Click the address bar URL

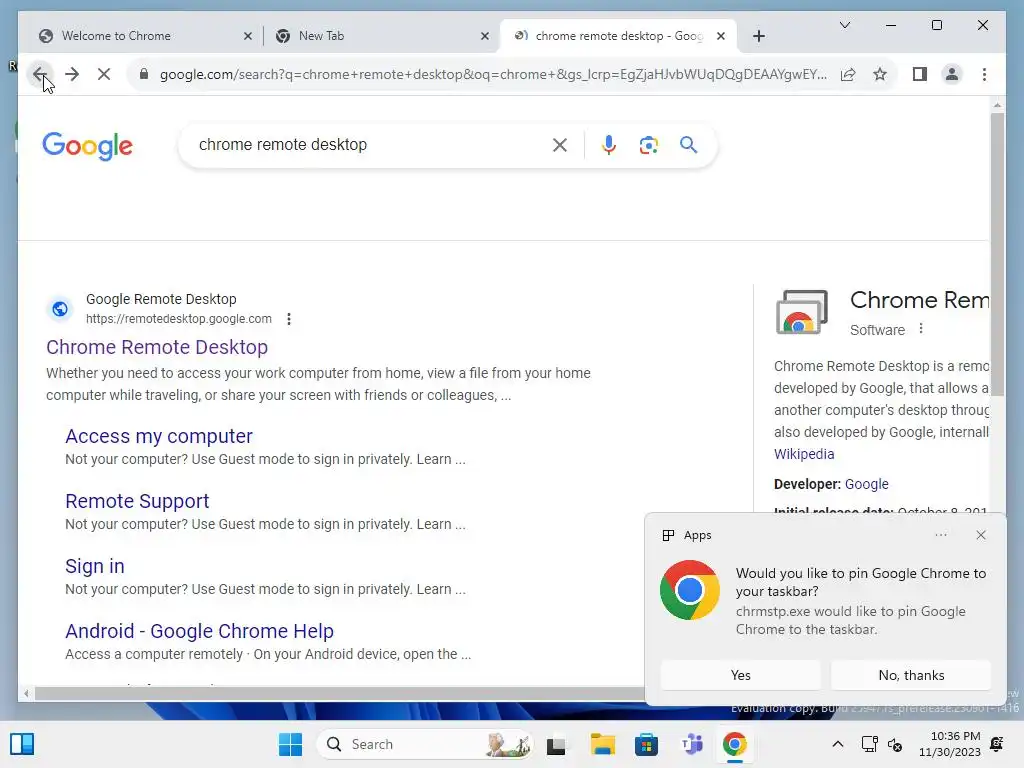click(493, 74)
